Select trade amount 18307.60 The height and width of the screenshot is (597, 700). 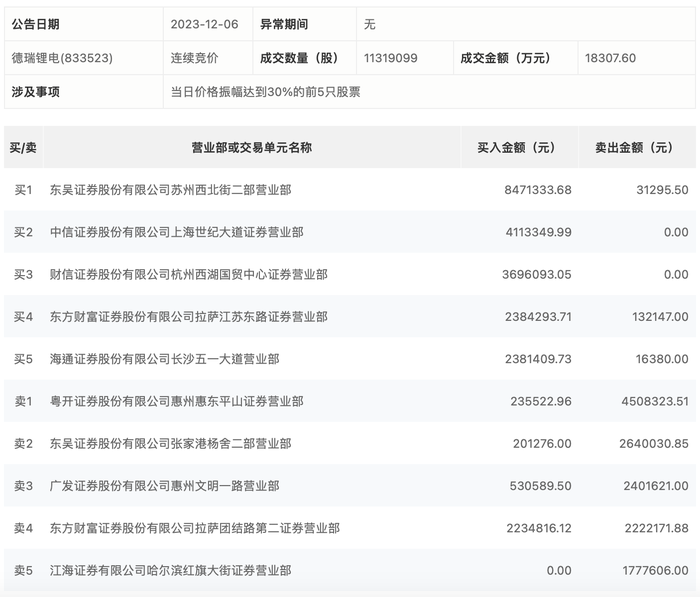coord(610,58)
